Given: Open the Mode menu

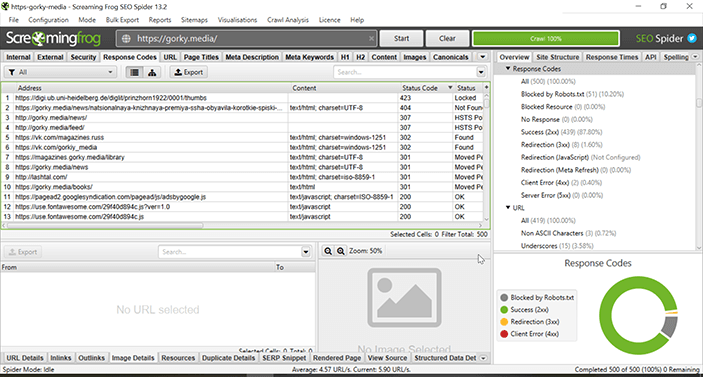Looking at the screenshot, I should click(x=87, y=20).
